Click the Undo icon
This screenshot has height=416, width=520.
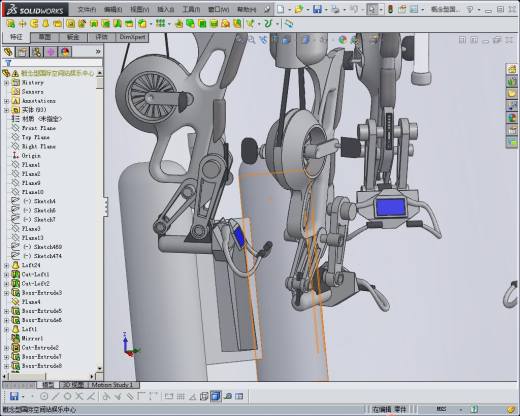(354, 10)
